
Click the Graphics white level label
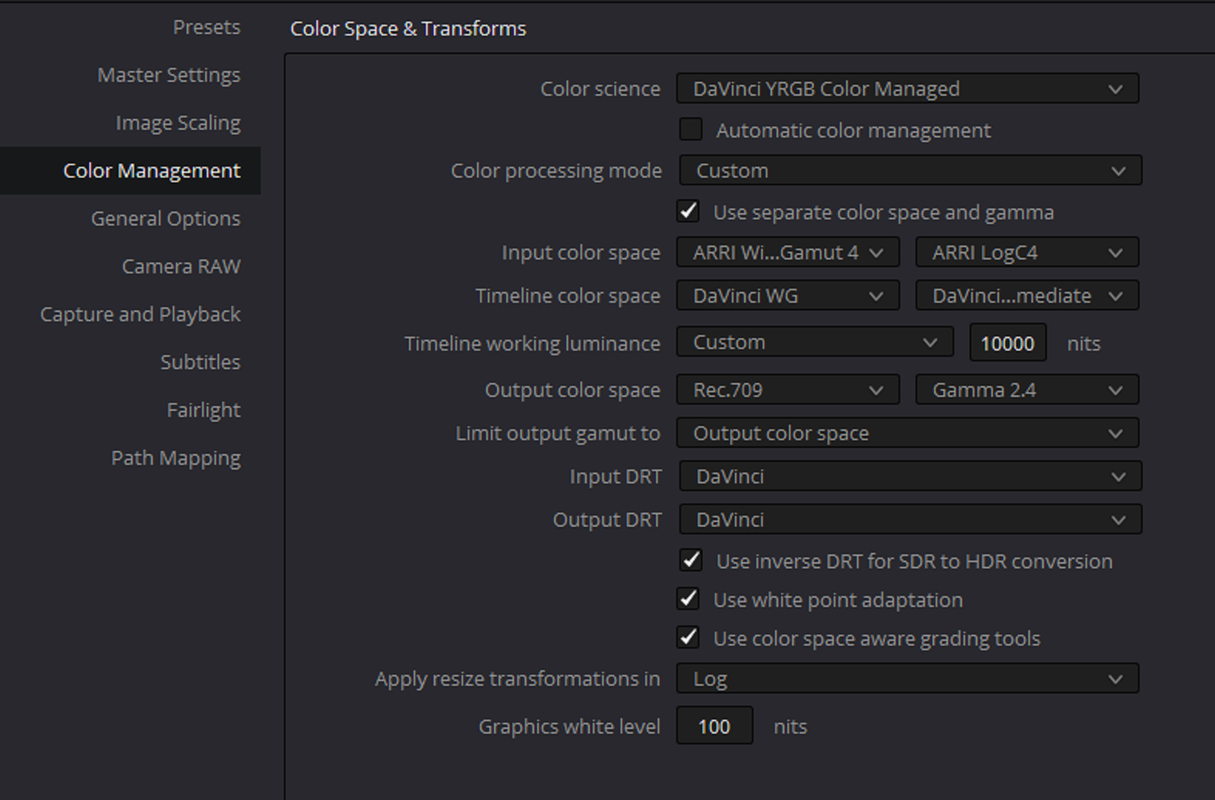(569, 727)
